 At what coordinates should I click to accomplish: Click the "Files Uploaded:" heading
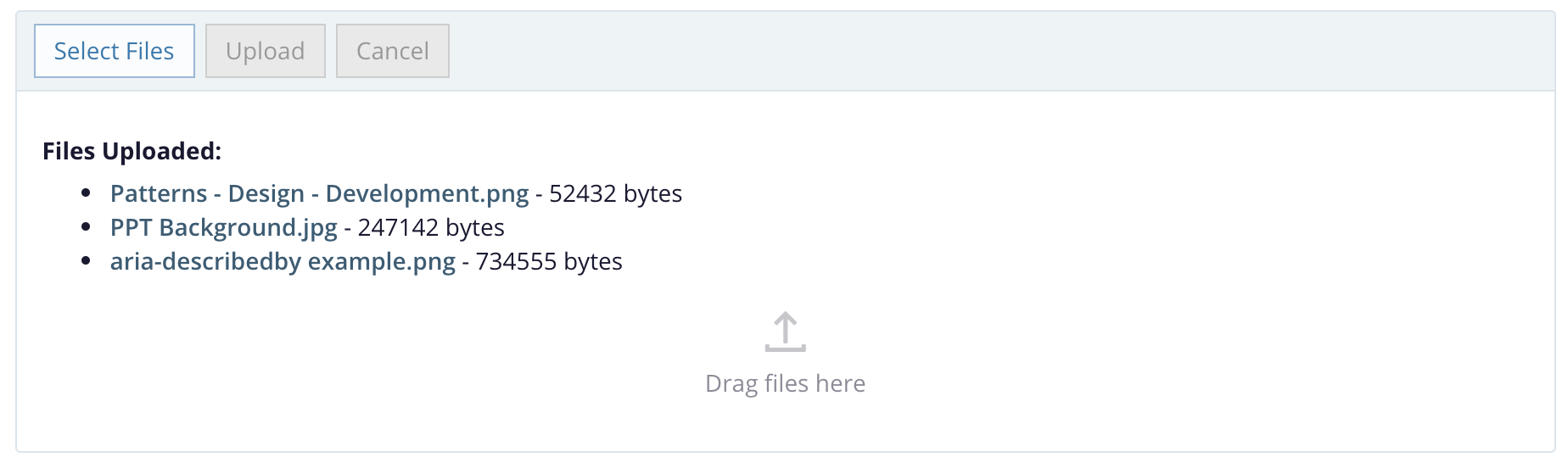[132, 151]
